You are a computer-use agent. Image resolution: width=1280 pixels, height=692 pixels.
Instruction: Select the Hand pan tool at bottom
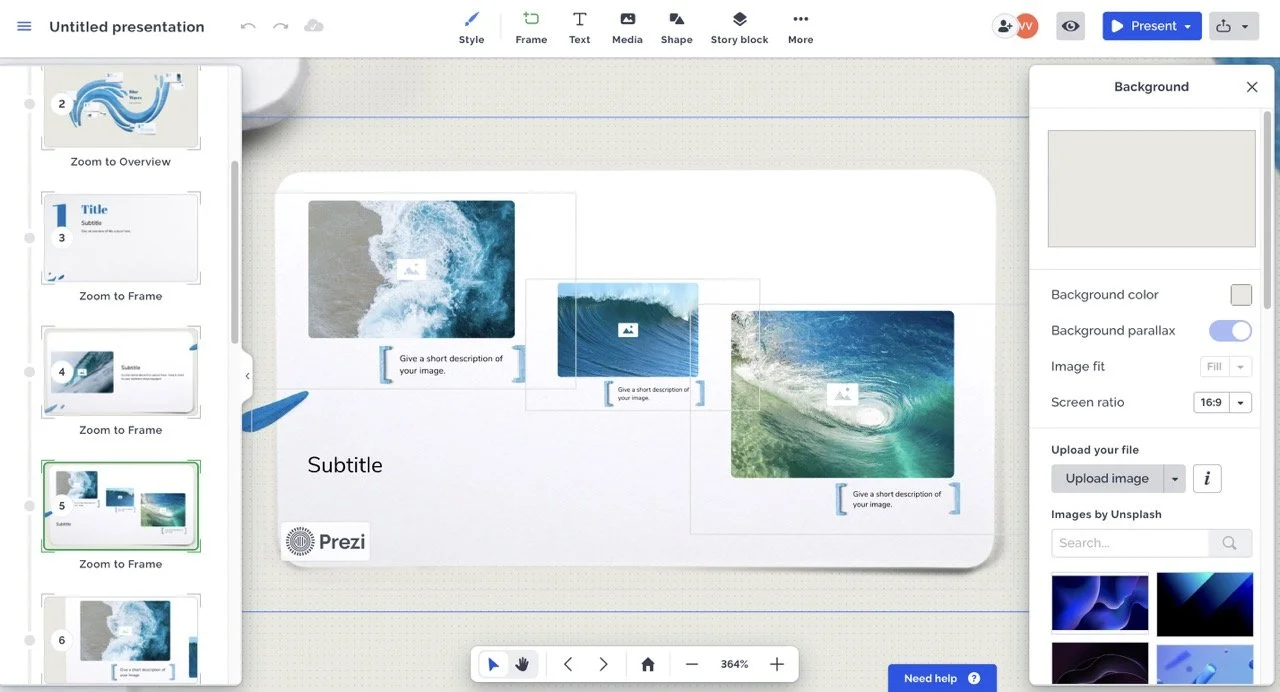point(521,663)
